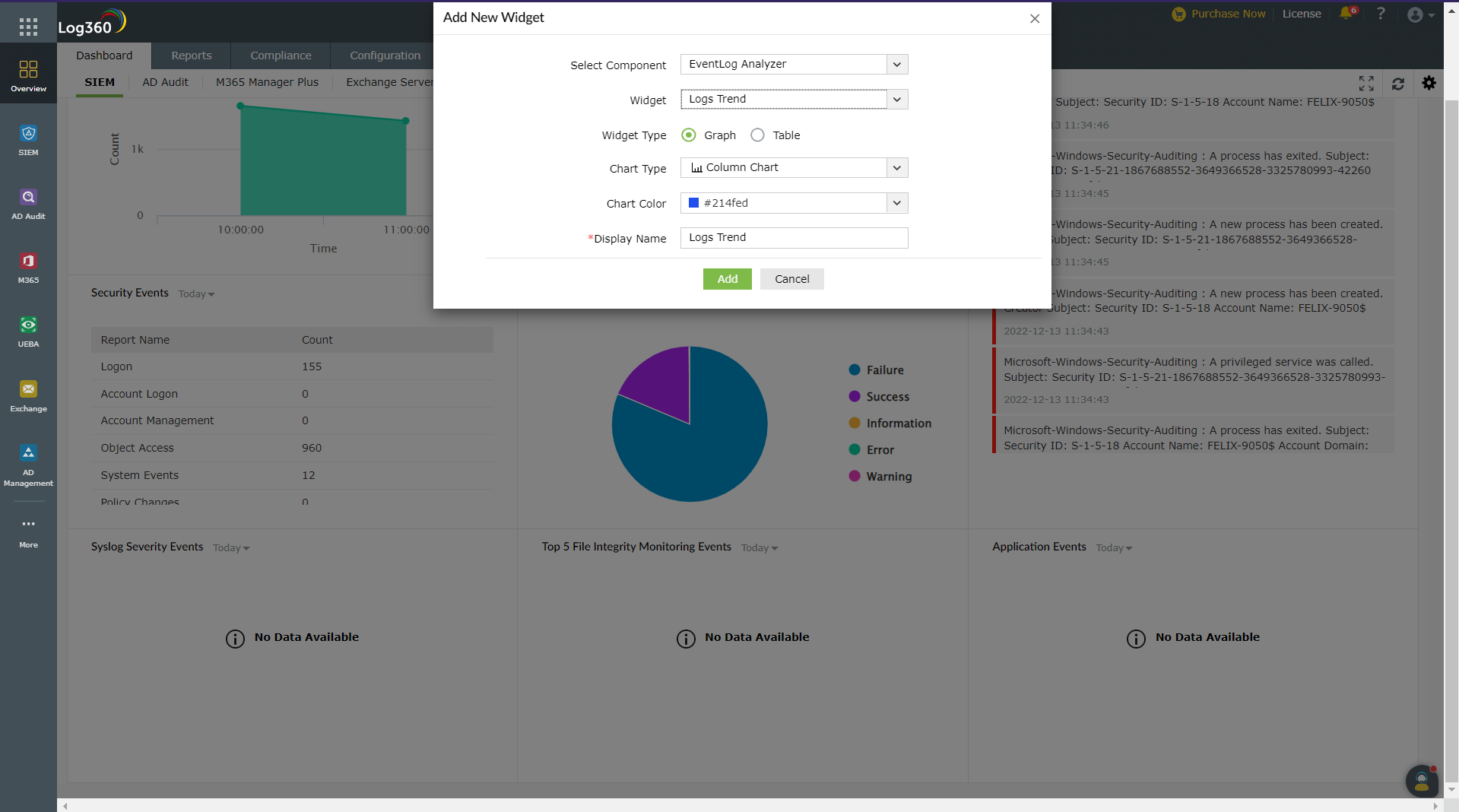
Task: Click the Success legend color dot
Action: pos(855,397)
